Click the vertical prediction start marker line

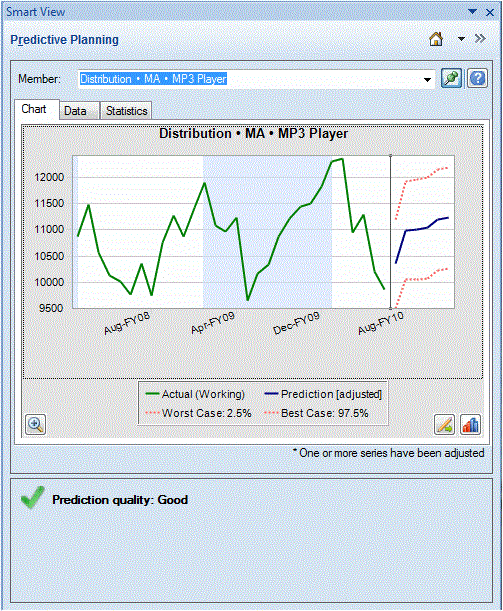[390, 232]
